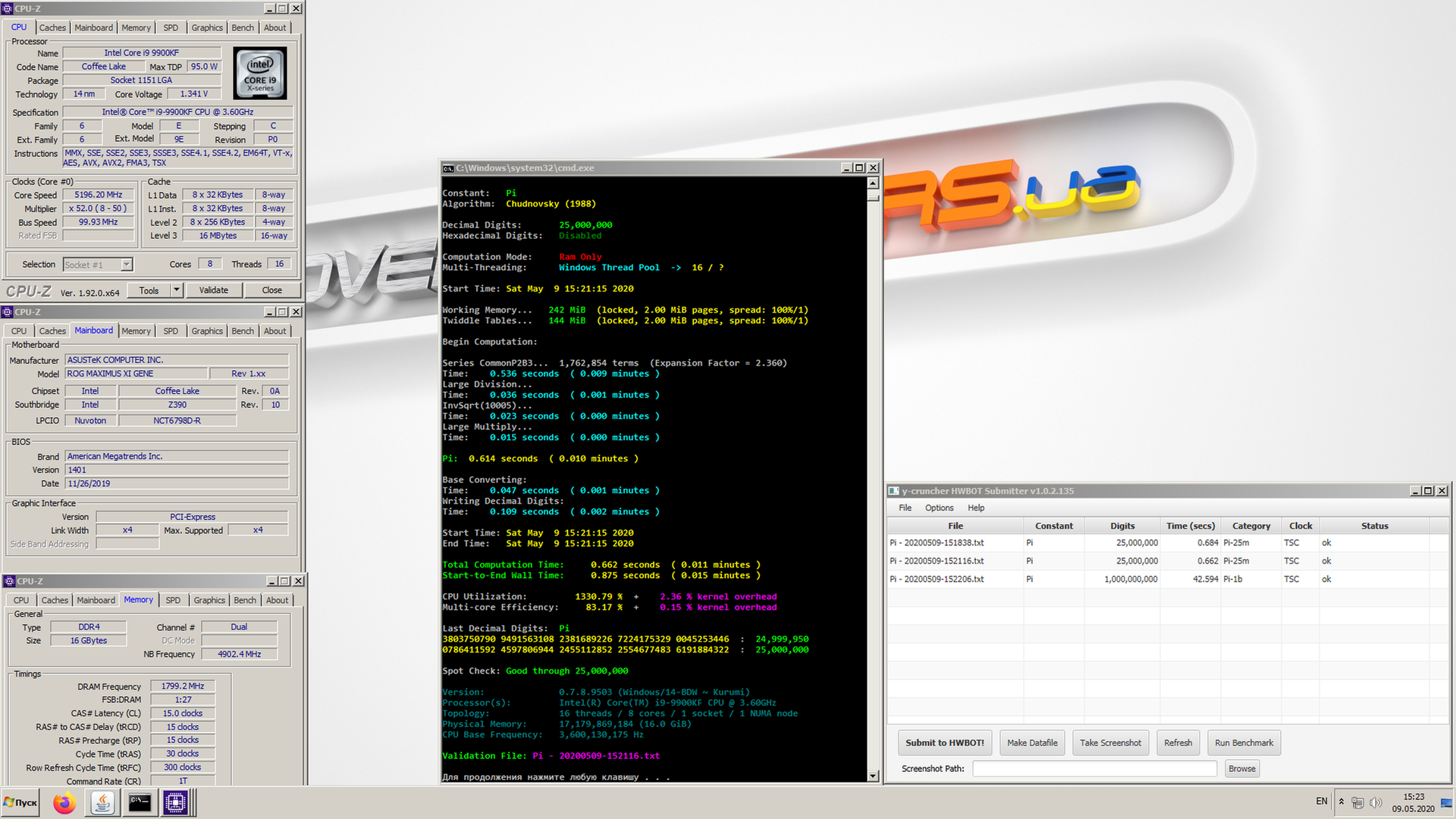1456x819 pixels.
Task: Click Validate in the top CPU-Z window
Action: 213,290
